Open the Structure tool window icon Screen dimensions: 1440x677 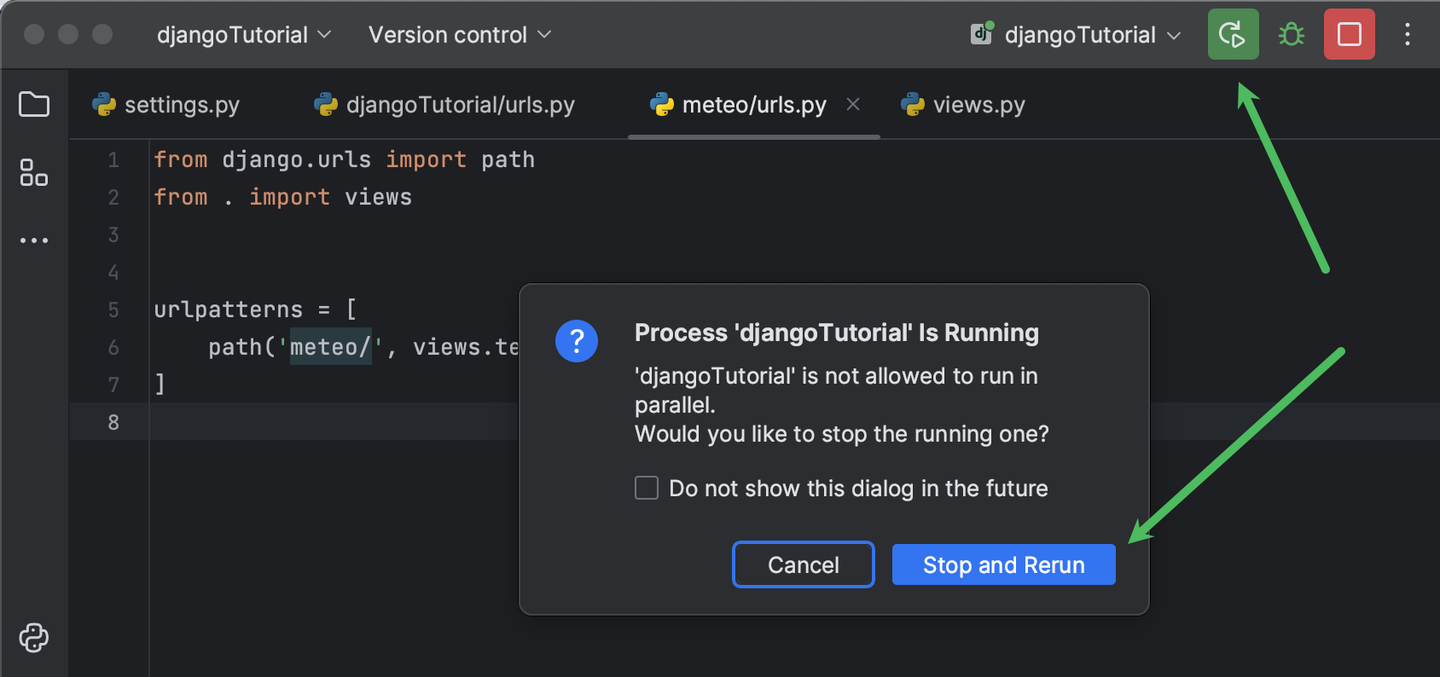34,172
